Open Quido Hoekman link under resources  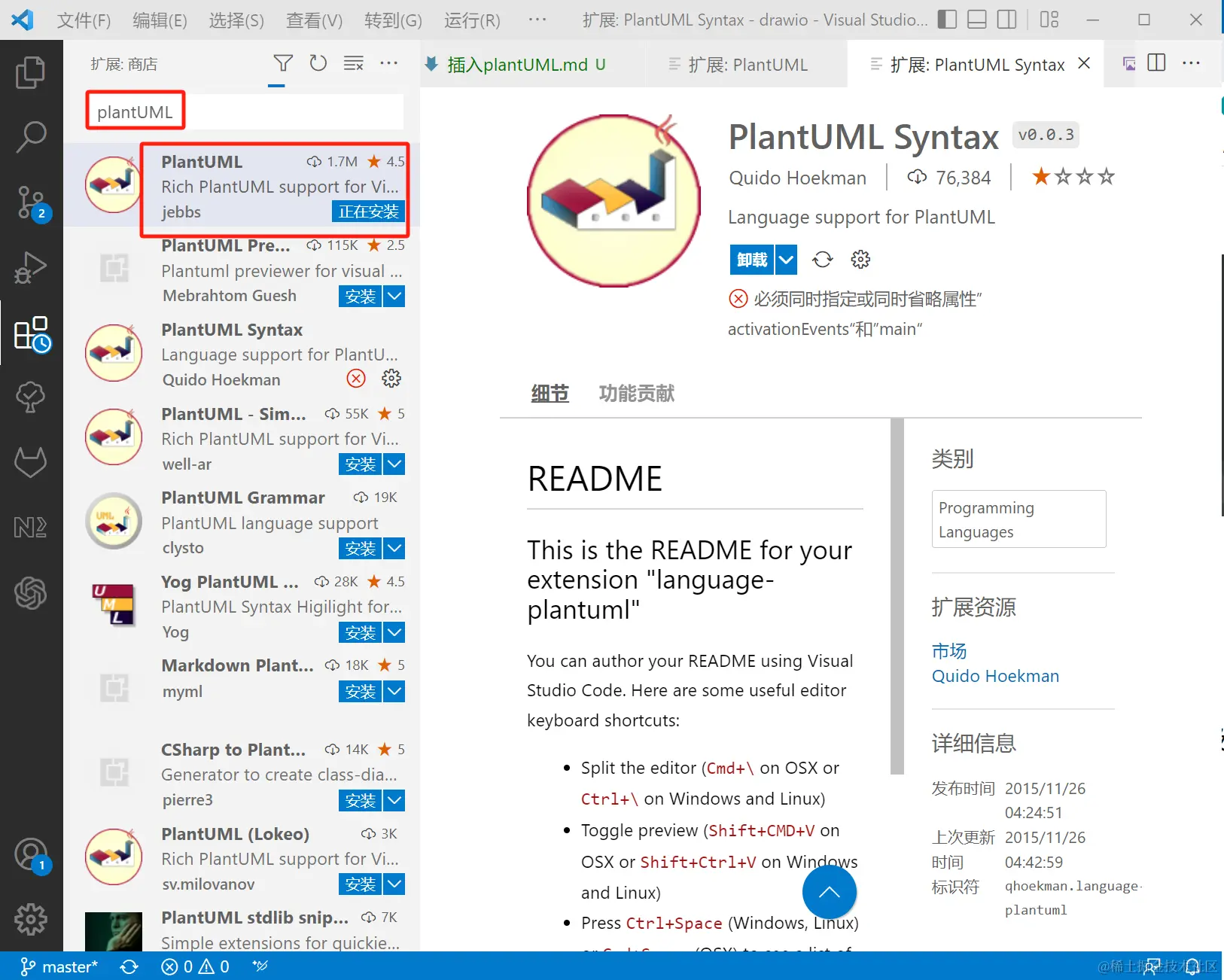(995, 676)
